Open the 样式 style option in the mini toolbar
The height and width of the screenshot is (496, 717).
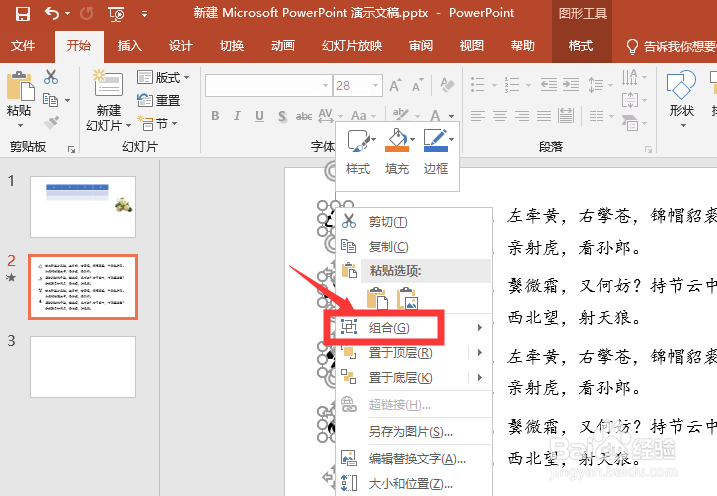pos(358,153)
